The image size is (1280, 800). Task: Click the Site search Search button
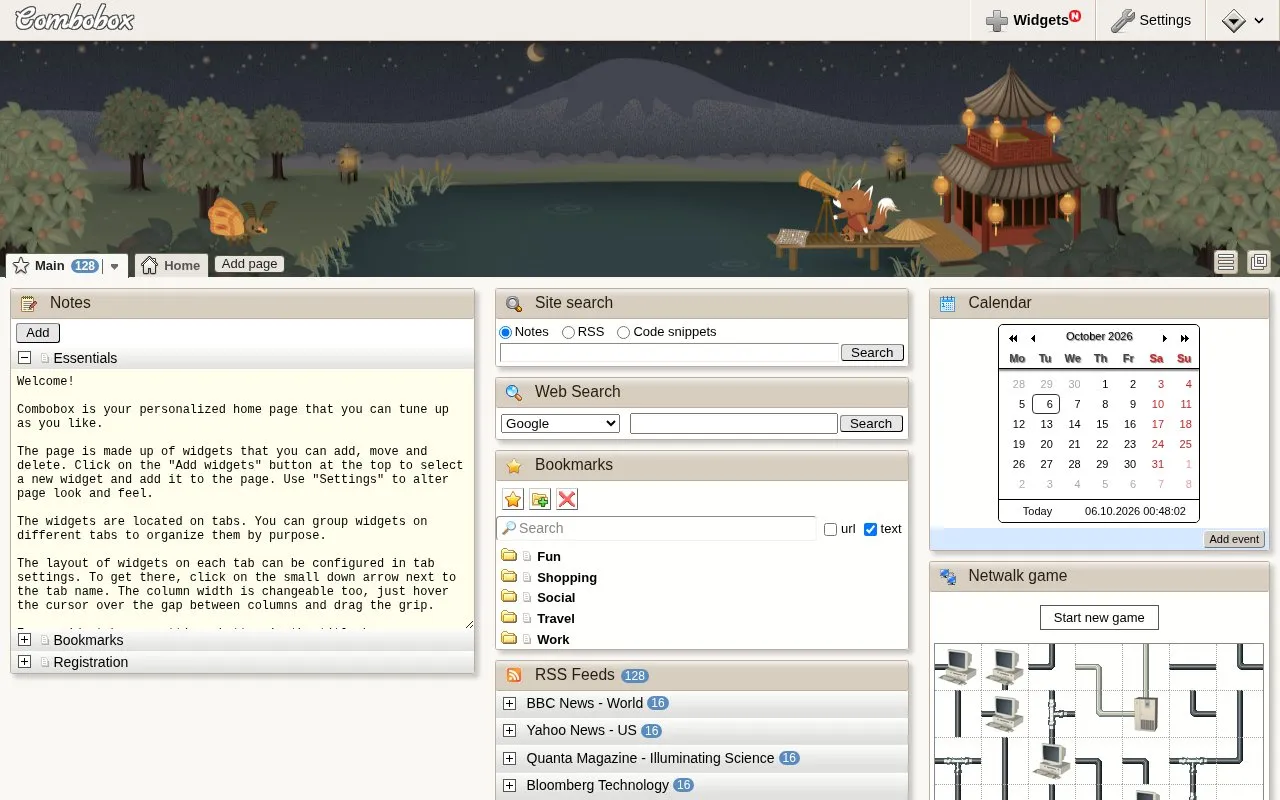(x=872, y=352)
